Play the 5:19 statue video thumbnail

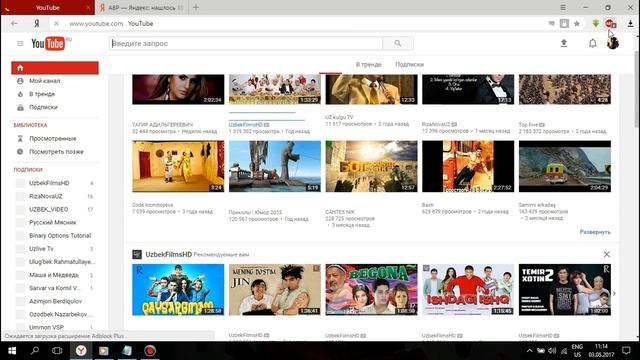pos(275,166)
